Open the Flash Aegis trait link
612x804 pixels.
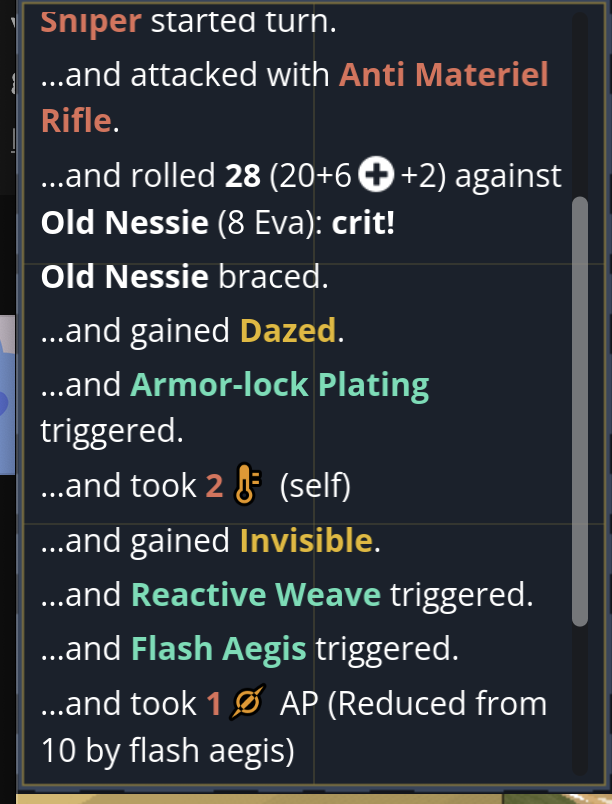[x=219, y=650]
